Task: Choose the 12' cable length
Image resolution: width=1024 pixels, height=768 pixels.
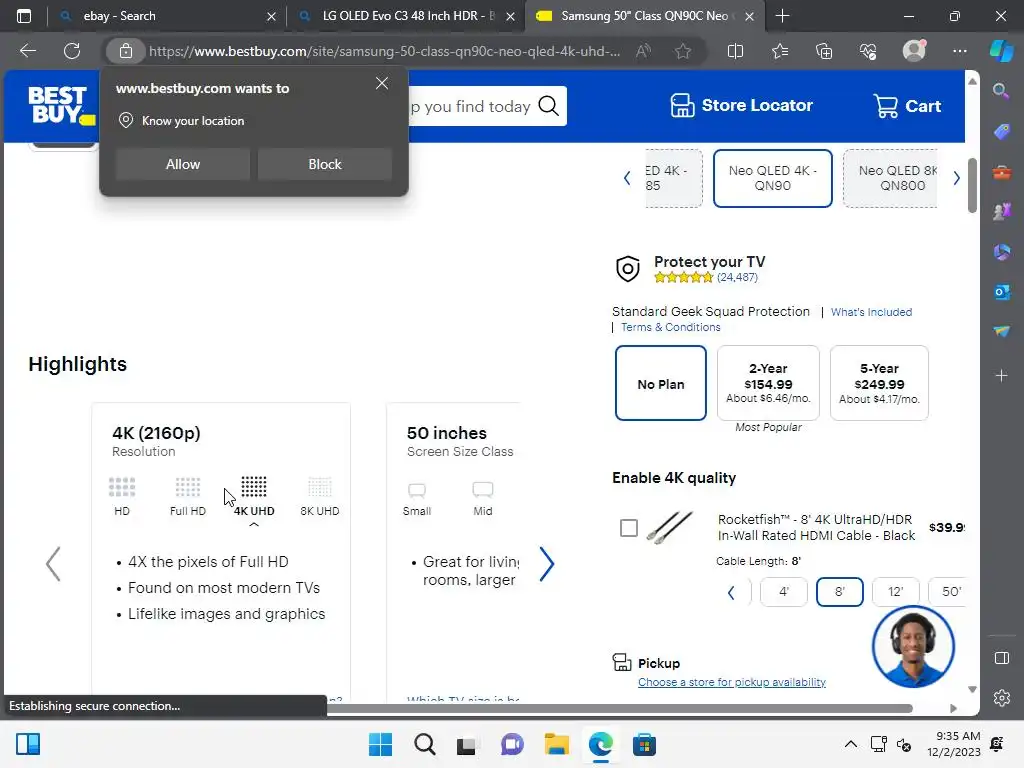Action: pos(895,592)
